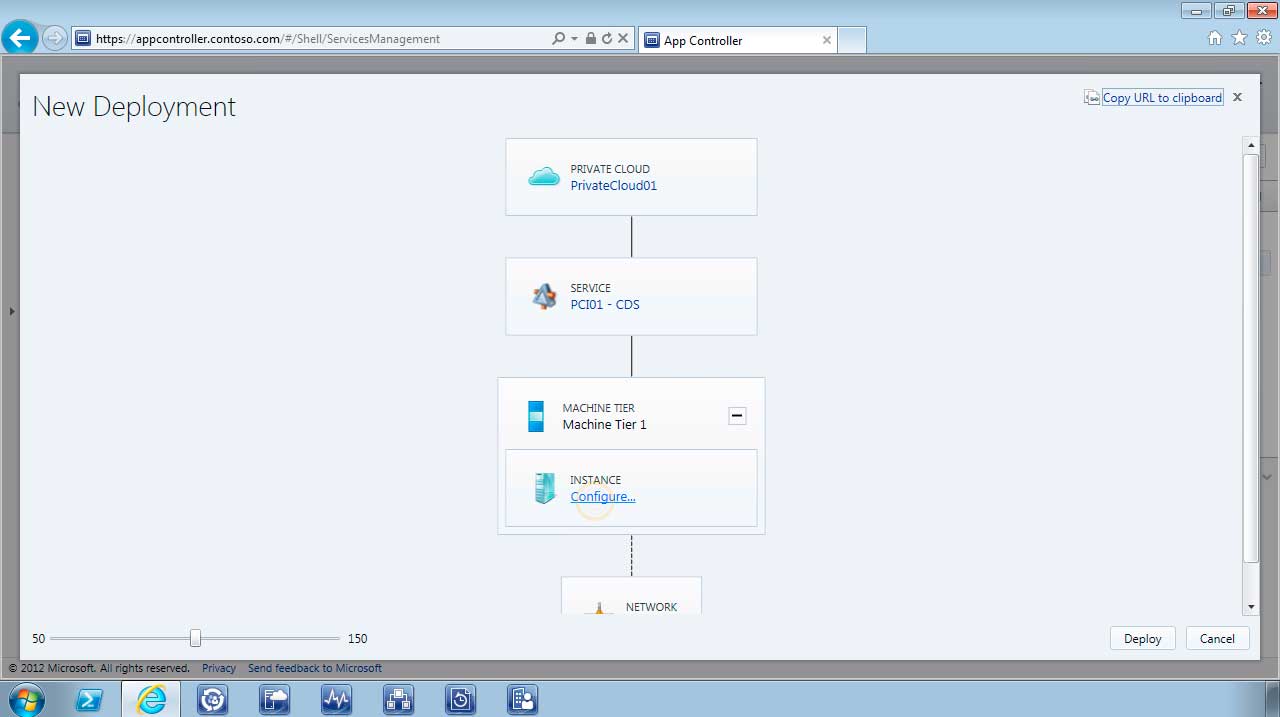The image size is (1280, 717).
Task: Close the App Controller browser tab
Action: [x=826, y=40]
